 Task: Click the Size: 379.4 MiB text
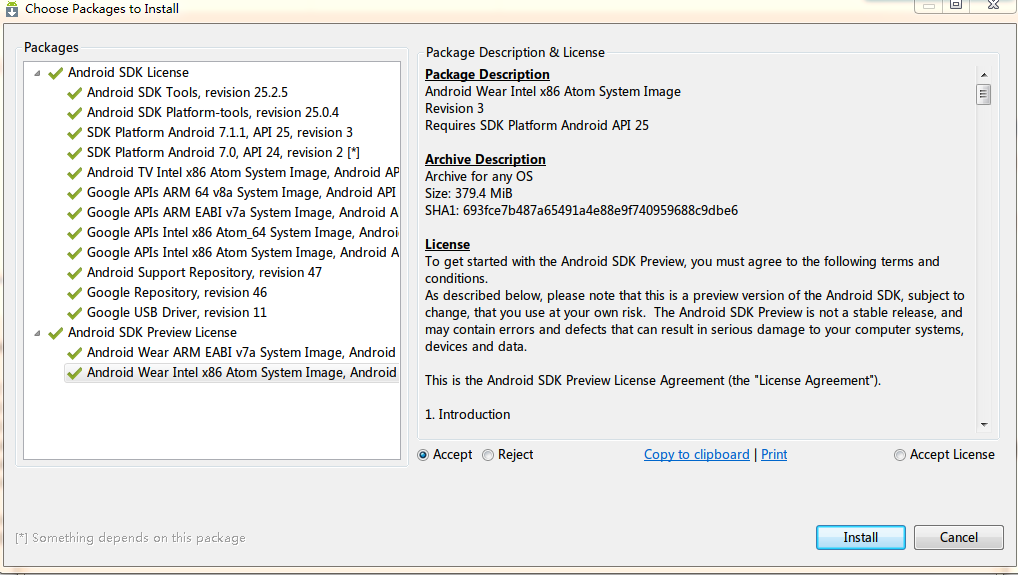[x=468, y=193]
